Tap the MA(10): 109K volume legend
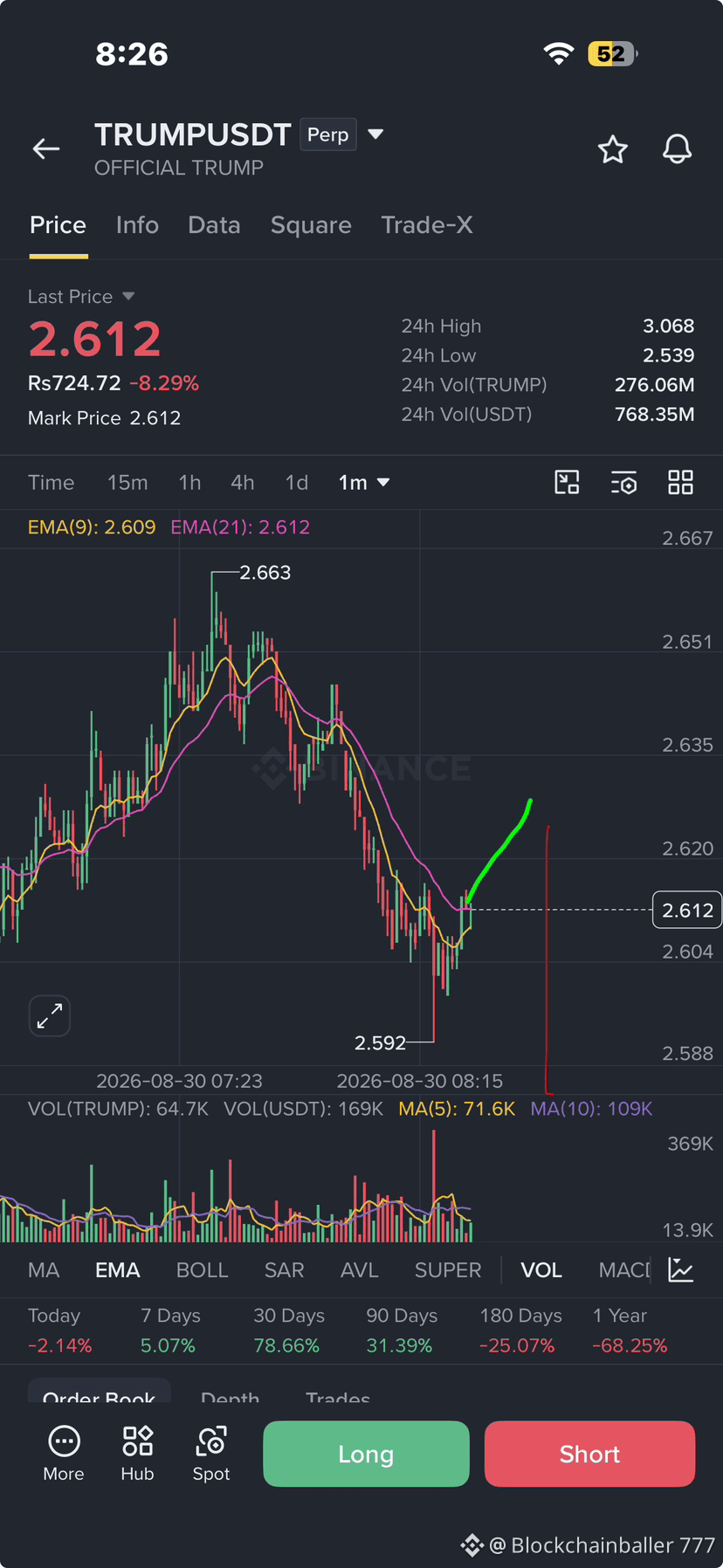This screenshot has height=1568, width=723. point(591,1109)
